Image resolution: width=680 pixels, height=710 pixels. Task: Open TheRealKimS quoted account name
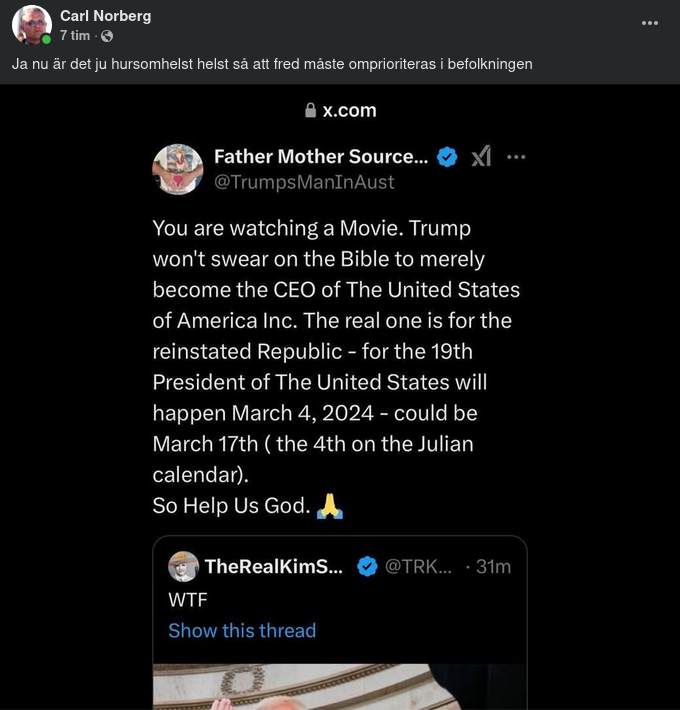click(273, 566)
